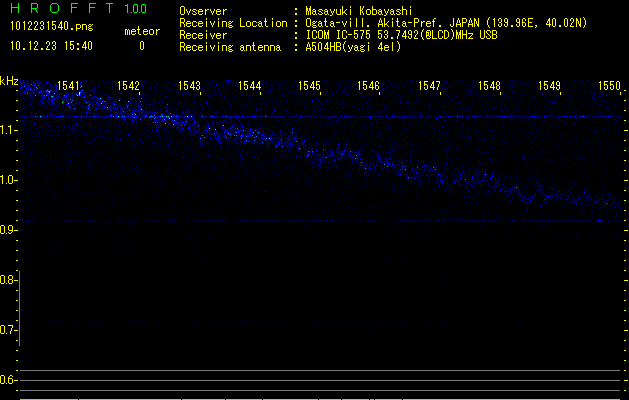
Task: Click the 1545 time marker
Action: coord(309,87)
